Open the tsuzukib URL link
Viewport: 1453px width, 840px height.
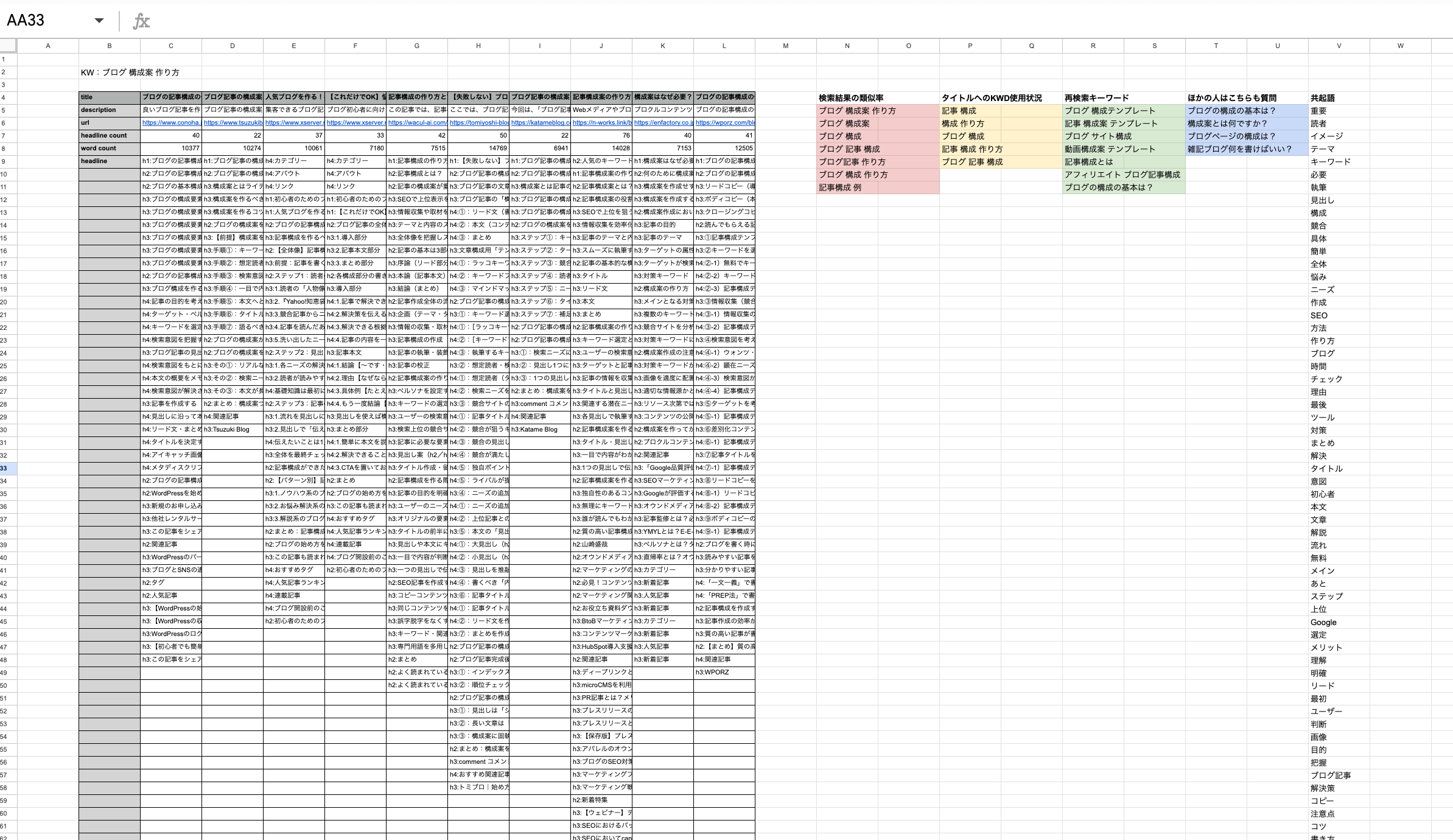point(233,123)
